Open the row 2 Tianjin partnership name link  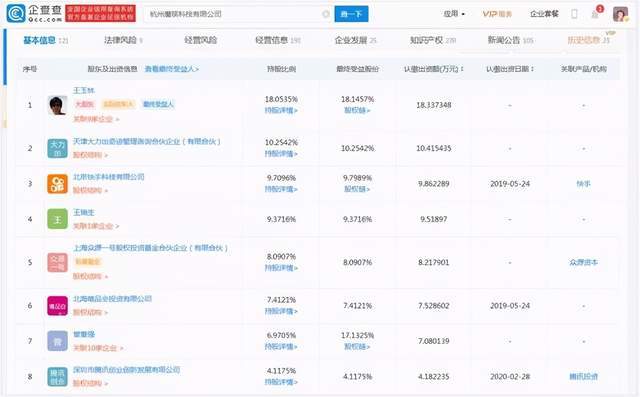(x=147, y=141)
